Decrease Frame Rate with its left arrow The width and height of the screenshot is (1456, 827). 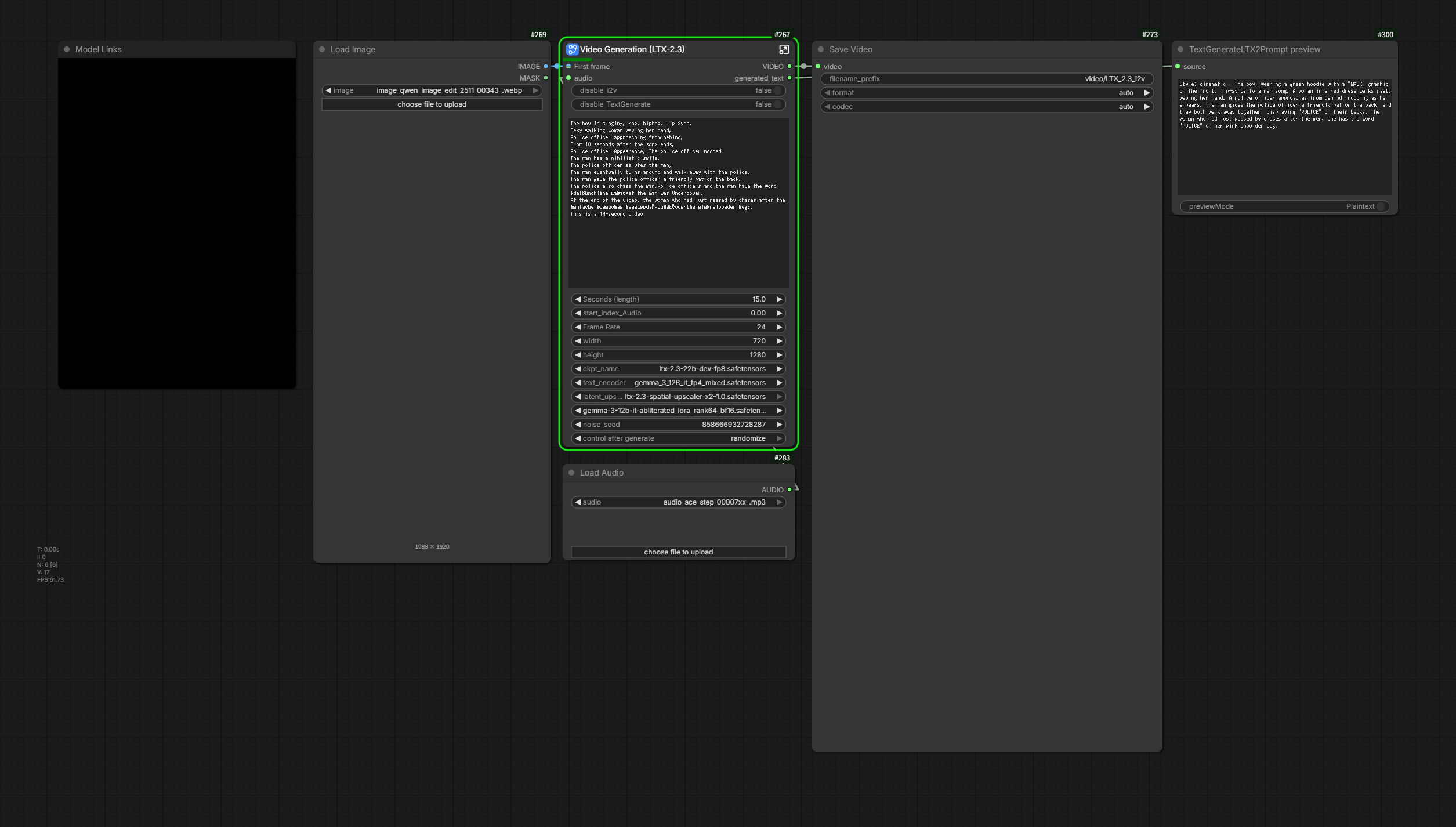pyautogui.click(x=578, y=327)
